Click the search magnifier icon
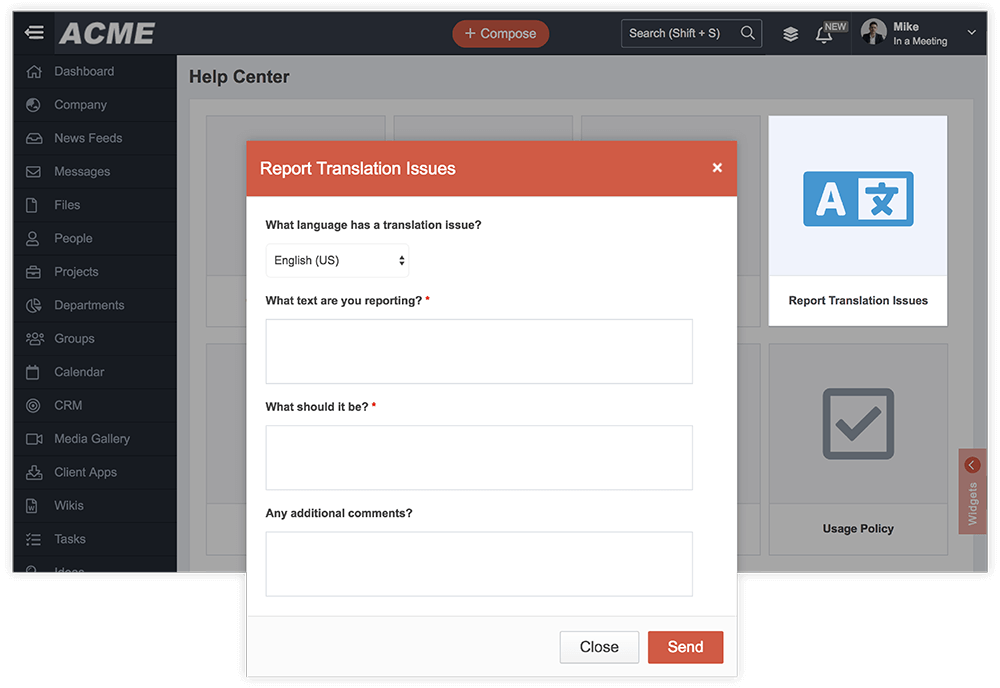Image resolution: width=1000 pixels, height=688 pixels. point(747,32)
